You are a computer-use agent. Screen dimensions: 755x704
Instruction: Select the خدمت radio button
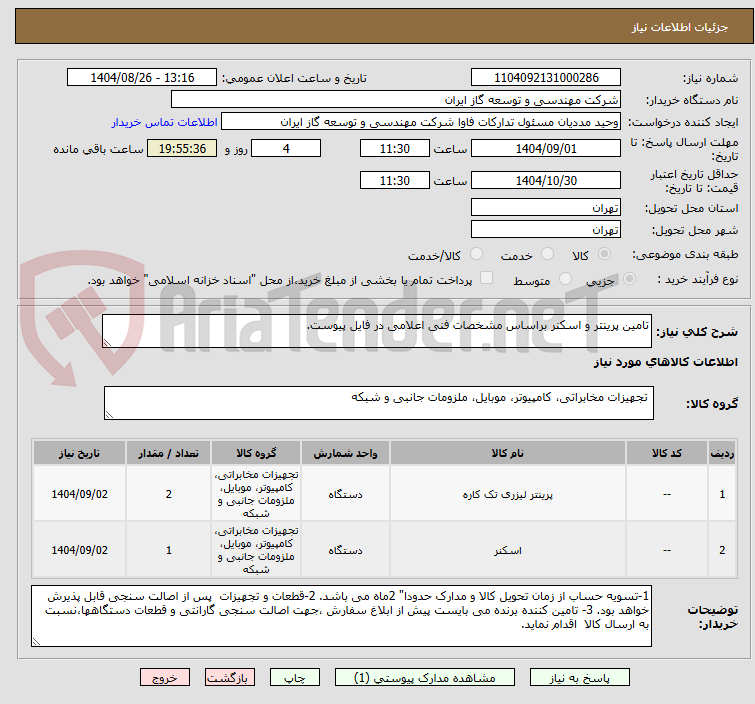tap(547, 254)
